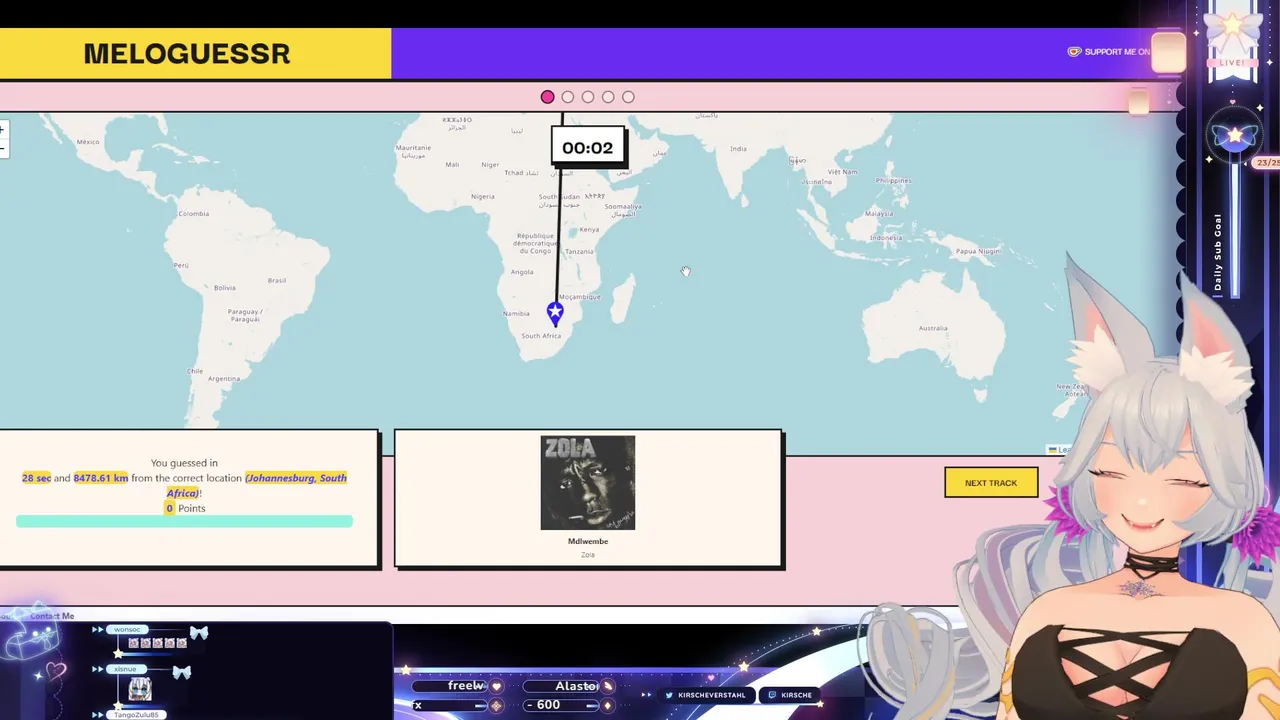Click the 'South Africa' map label
This screenshot has width=1280, height=720.
pos(541,336)
